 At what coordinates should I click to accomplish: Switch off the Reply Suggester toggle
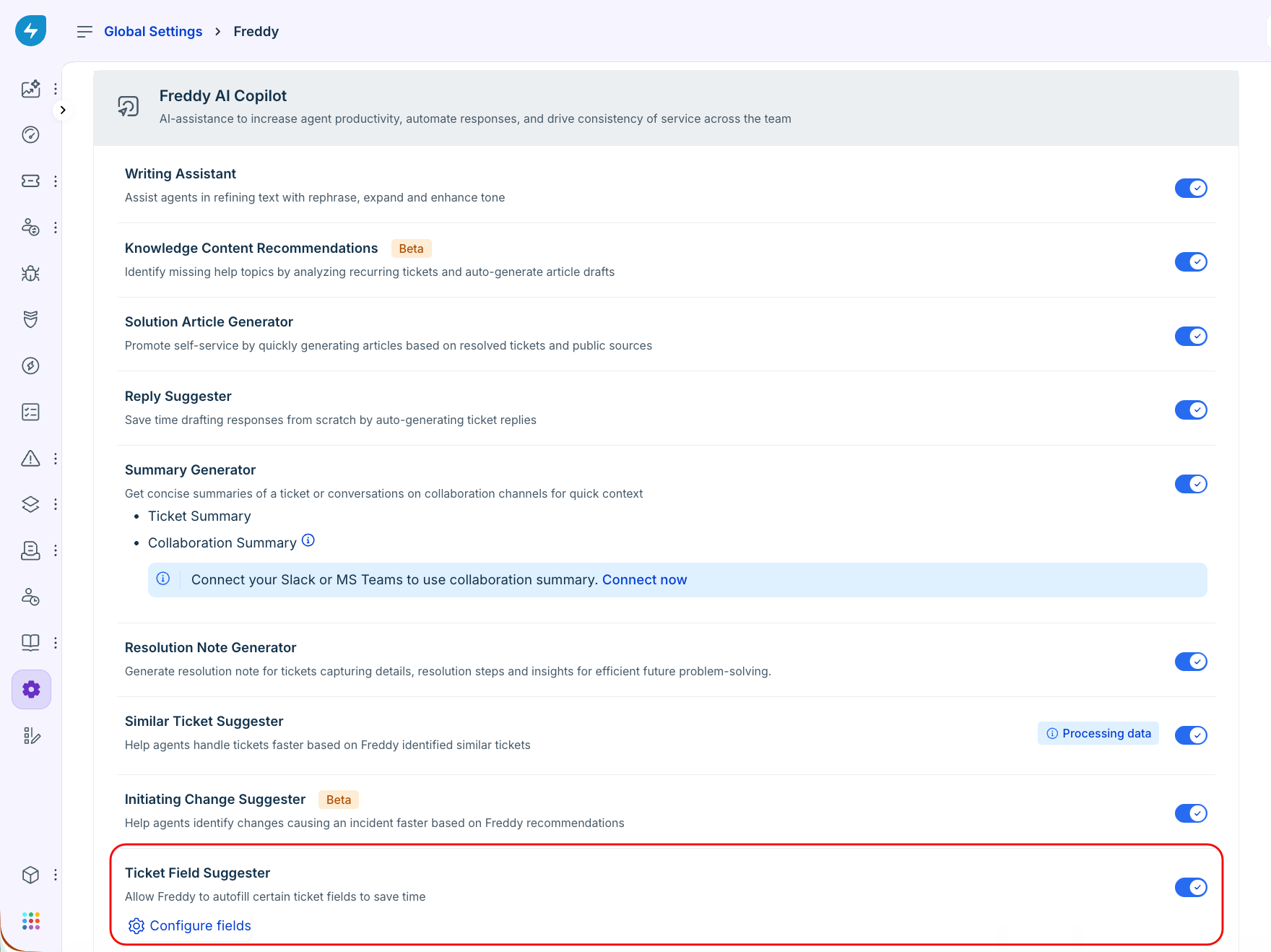(x=1191, y=410)
